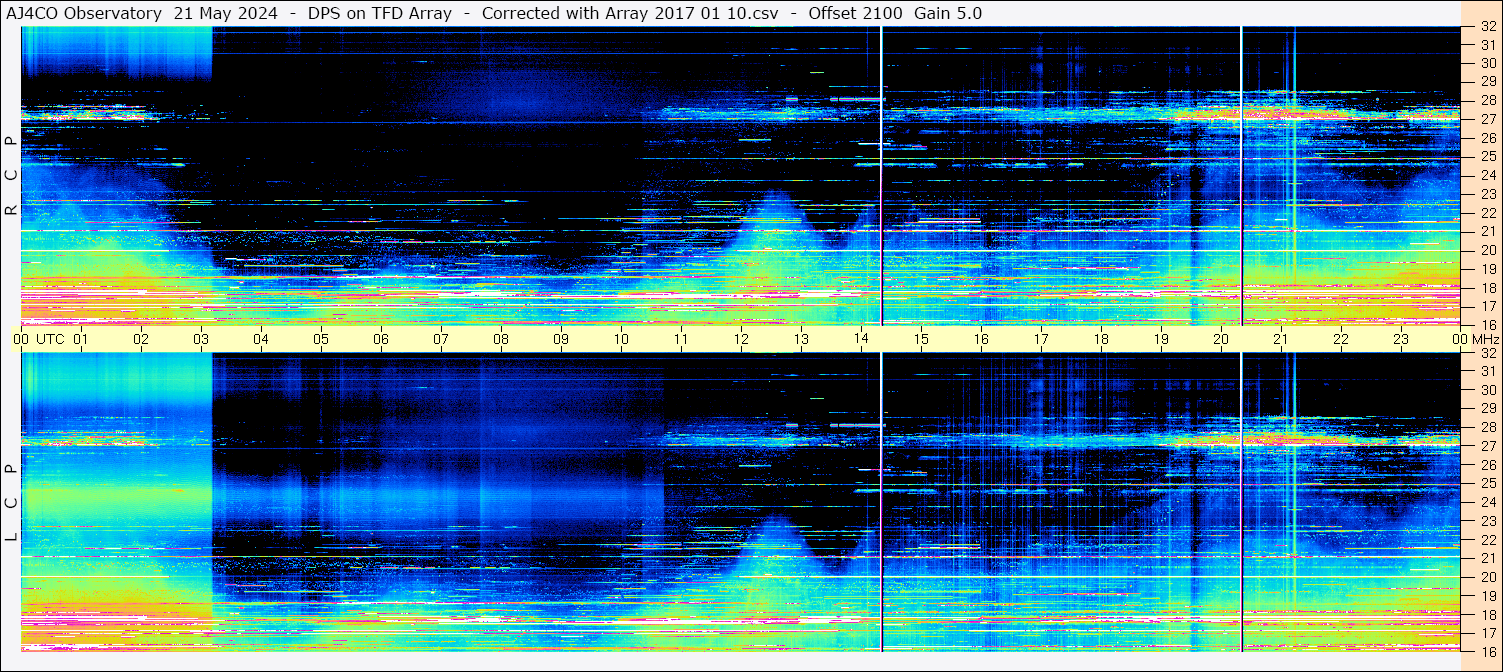
Task: Click the 18 hour tick label on time axis
Action: pyautogui.click(x=1101, y=339)
